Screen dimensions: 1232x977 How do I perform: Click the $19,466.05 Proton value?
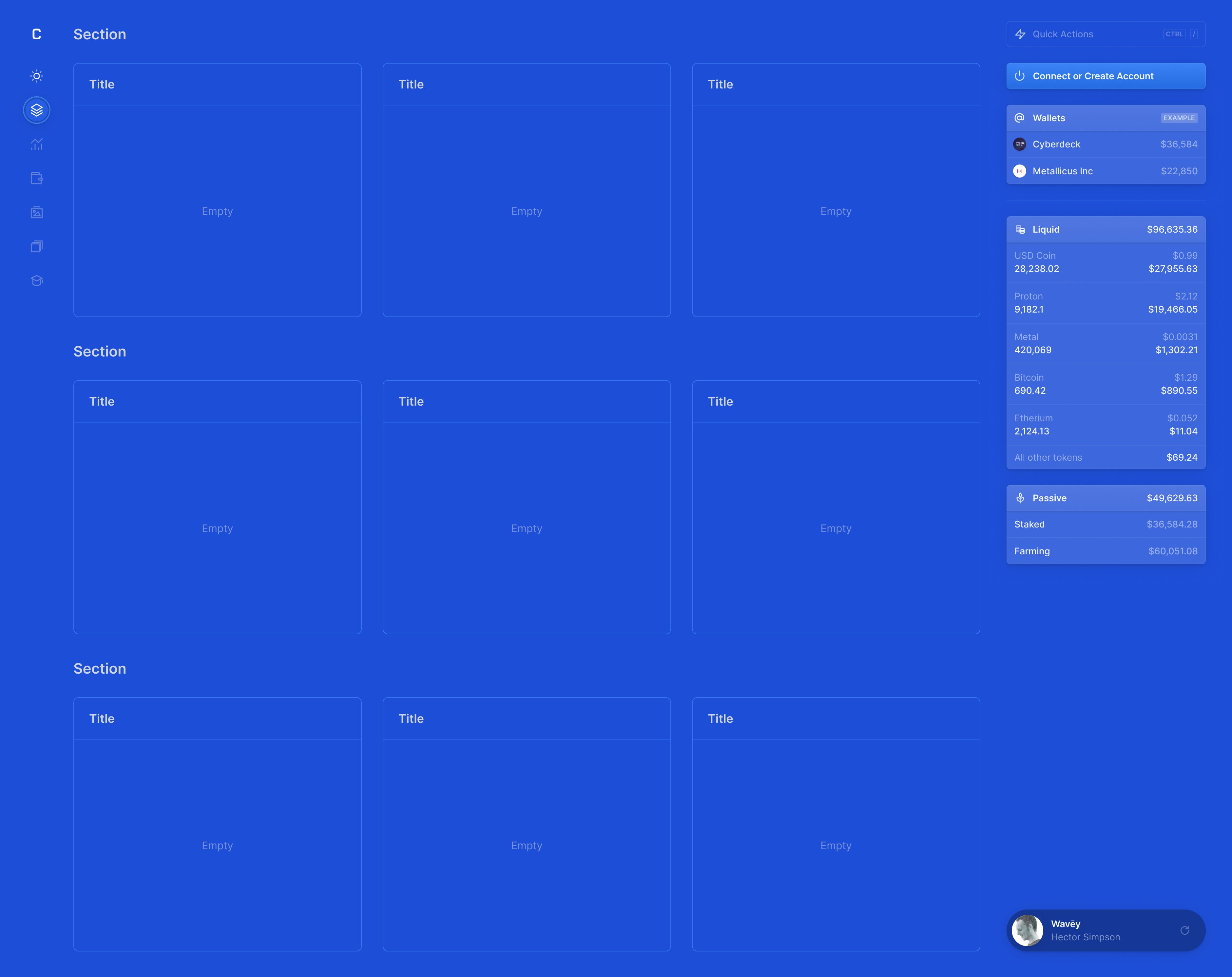pyautogui.click(x=1173, y=309)
